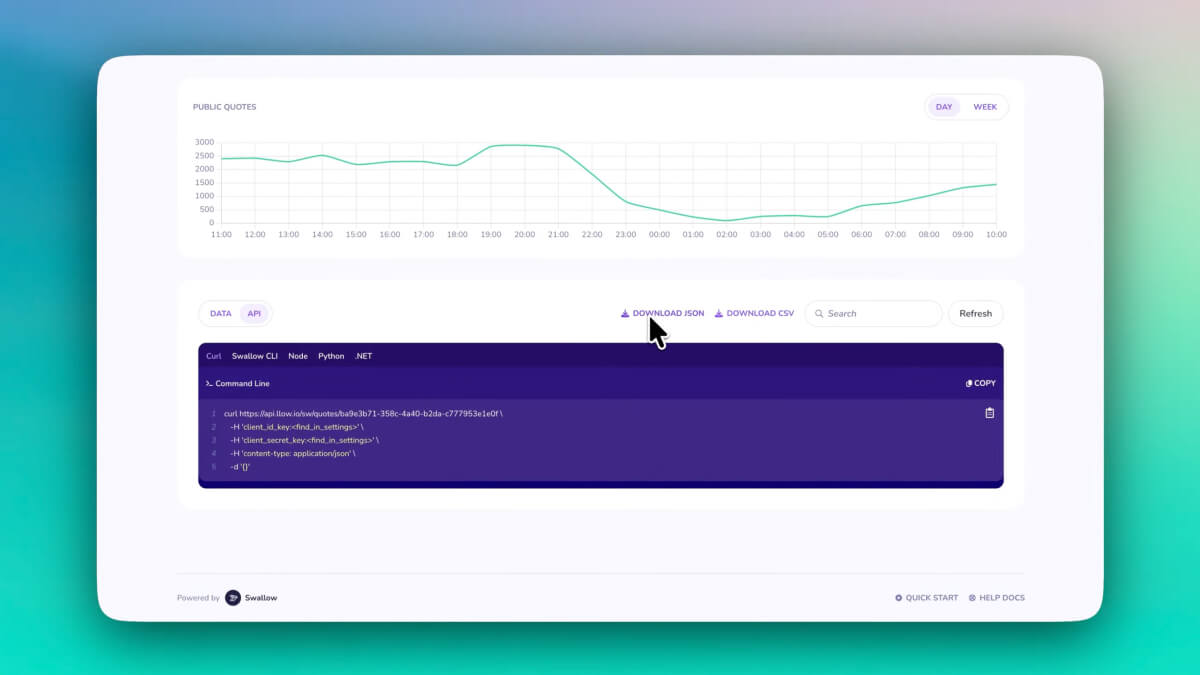Viewport: 1200px width, 675px height.
Task: Click the 02:00 label on chart axis
Action: click(727, 235)
